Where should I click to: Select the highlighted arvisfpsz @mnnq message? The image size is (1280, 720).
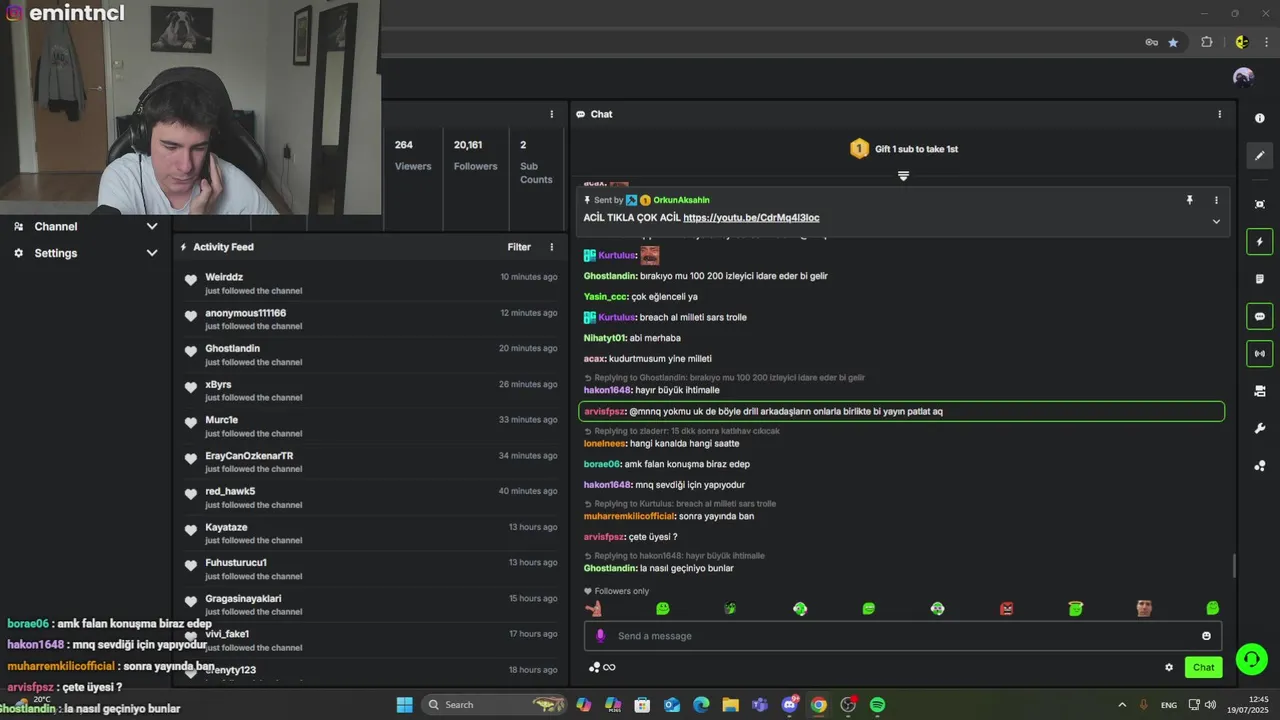[901, 411]
